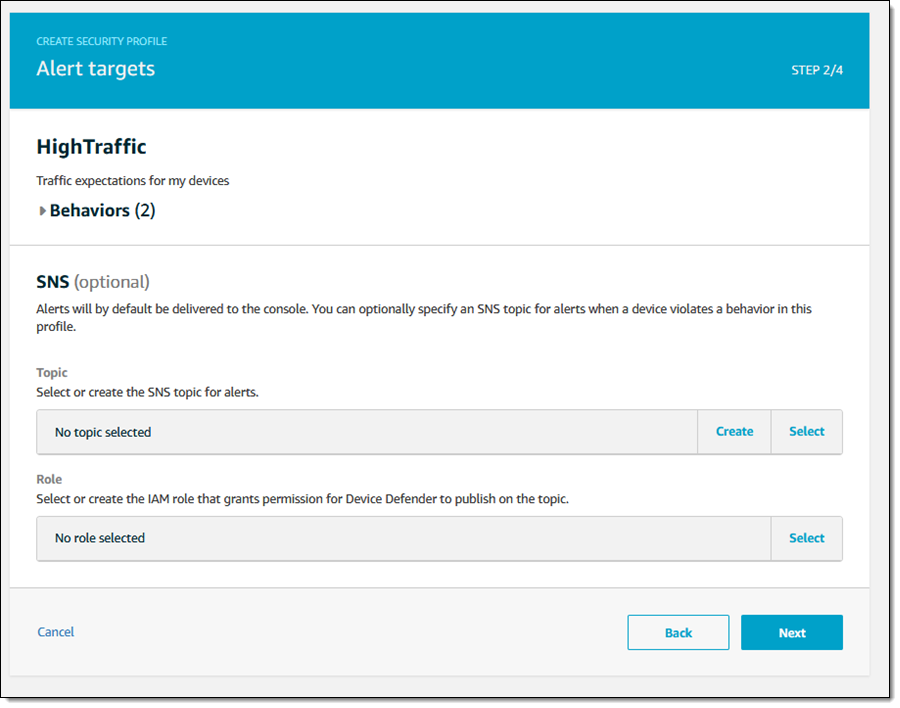Go back to the previous step
Image resolution: width=900 pixels, height=708 pixels.
pos(678,633)
